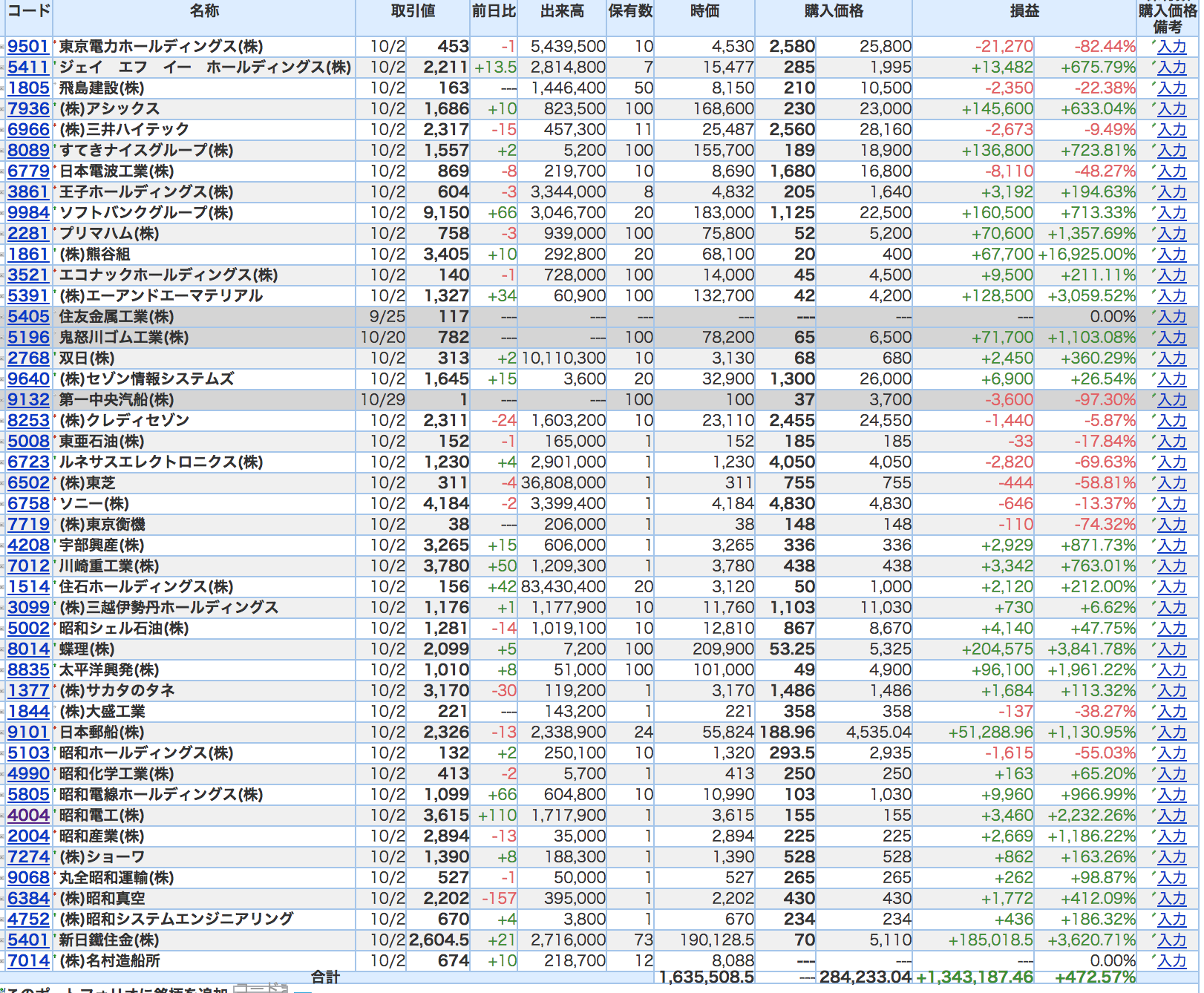Click 入力 link in ソフトバンクグループ row
Viewport: 1204px width, 993px height.
point(1172,213)
